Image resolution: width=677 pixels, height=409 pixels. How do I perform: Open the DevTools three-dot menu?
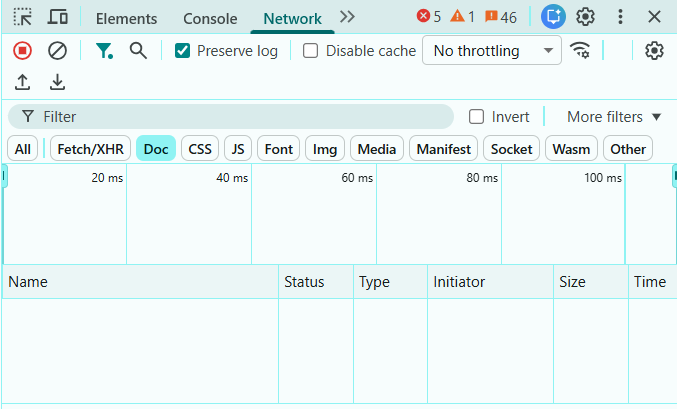(x=620, y=17)
